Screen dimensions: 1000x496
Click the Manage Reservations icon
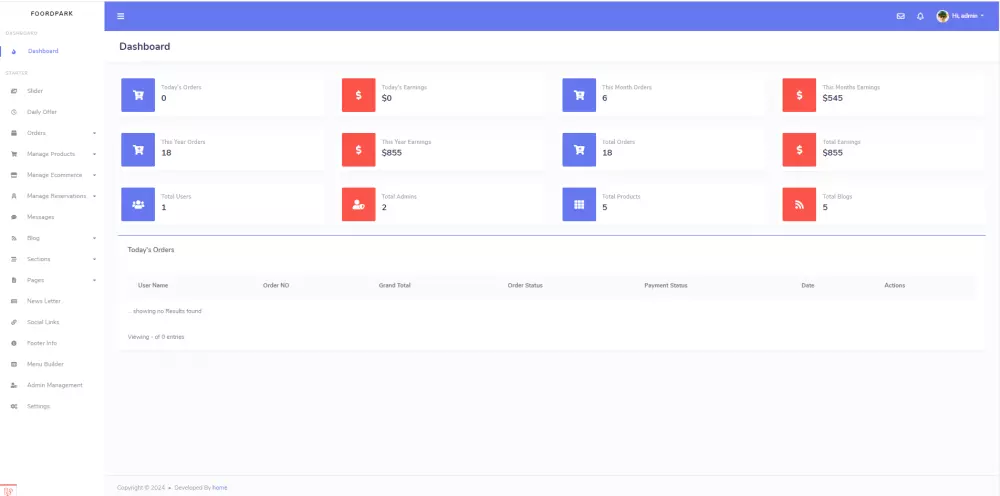[13, 196]
